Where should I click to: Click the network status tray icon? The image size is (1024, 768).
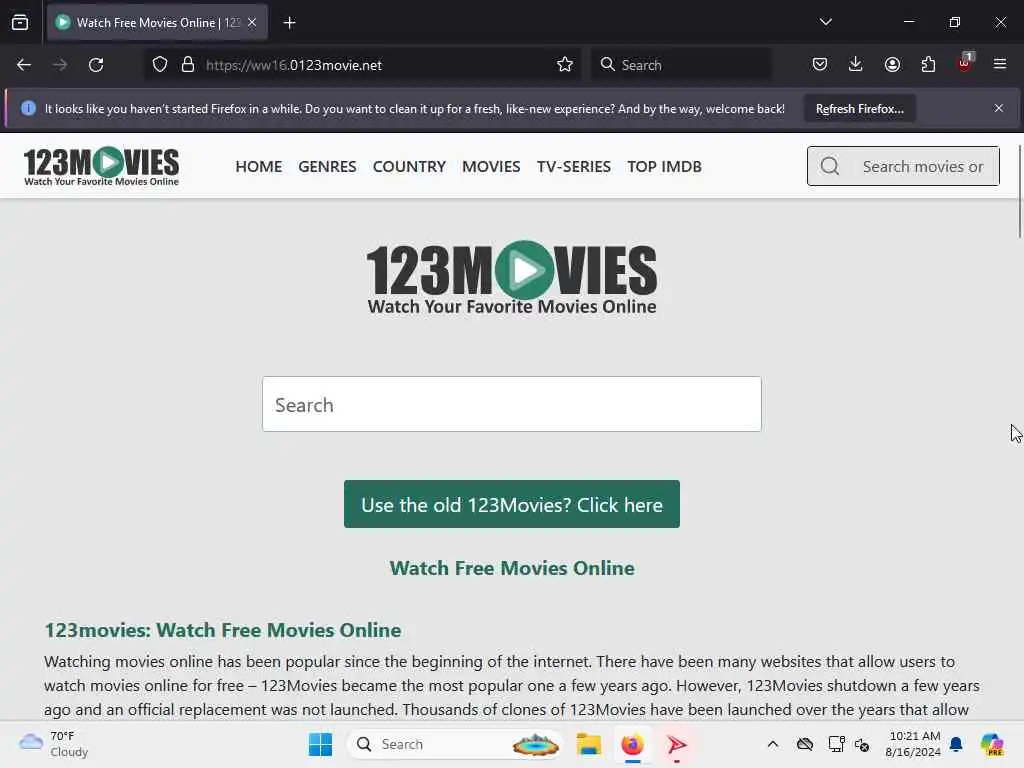tap(836, 744)
